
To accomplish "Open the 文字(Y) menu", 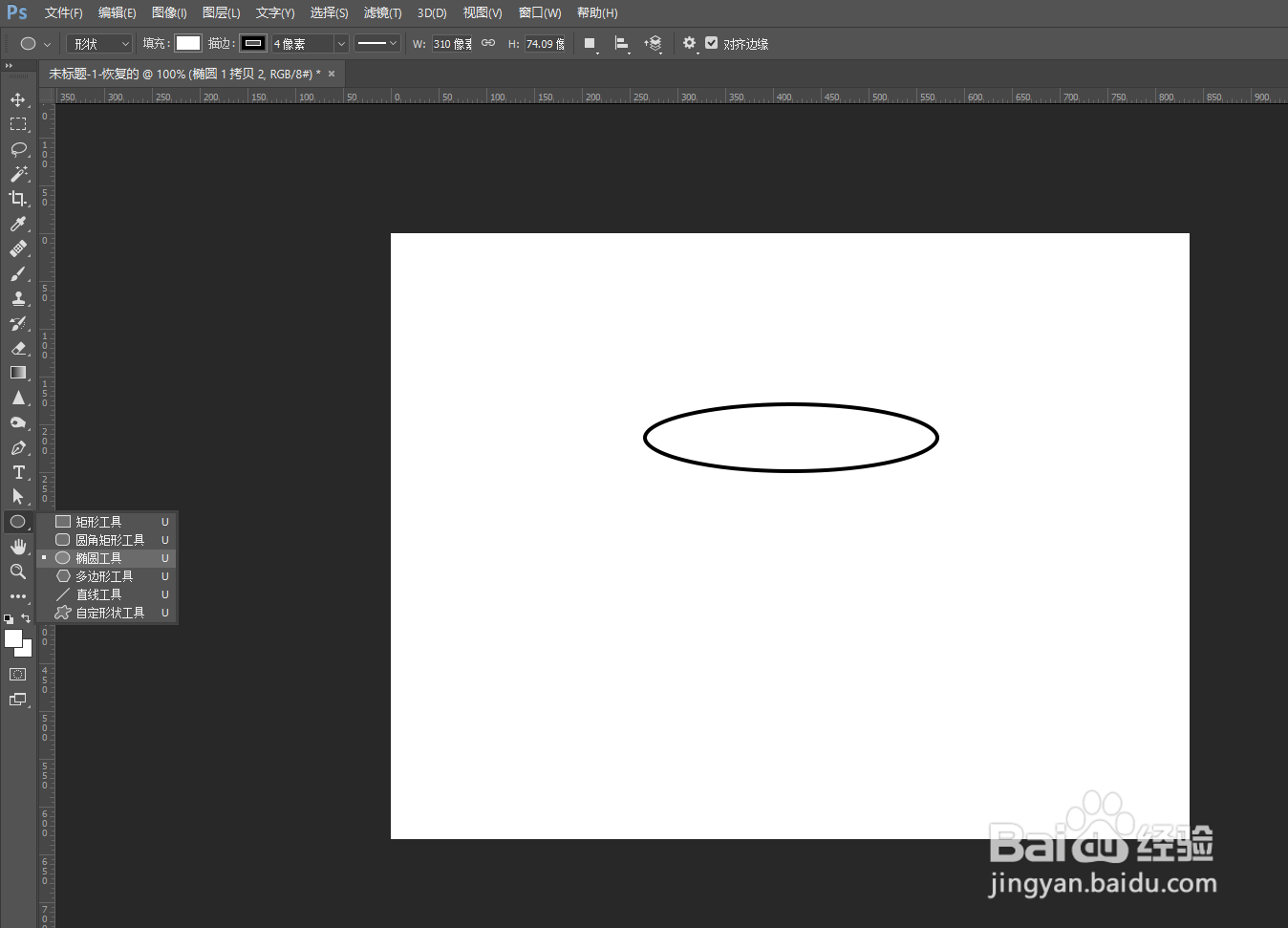I will 275,13.
